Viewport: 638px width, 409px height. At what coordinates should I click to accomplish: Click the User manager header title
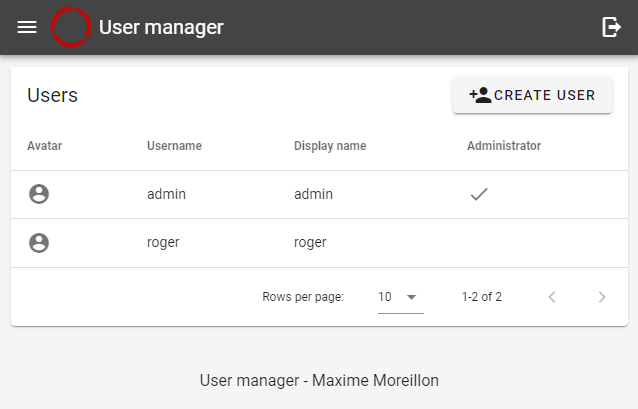(161, 27)
